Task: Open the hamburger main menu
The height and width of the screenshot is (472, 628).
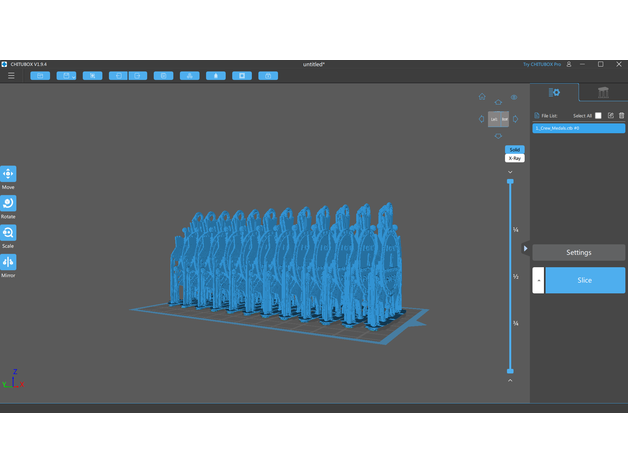Action: 11,75
